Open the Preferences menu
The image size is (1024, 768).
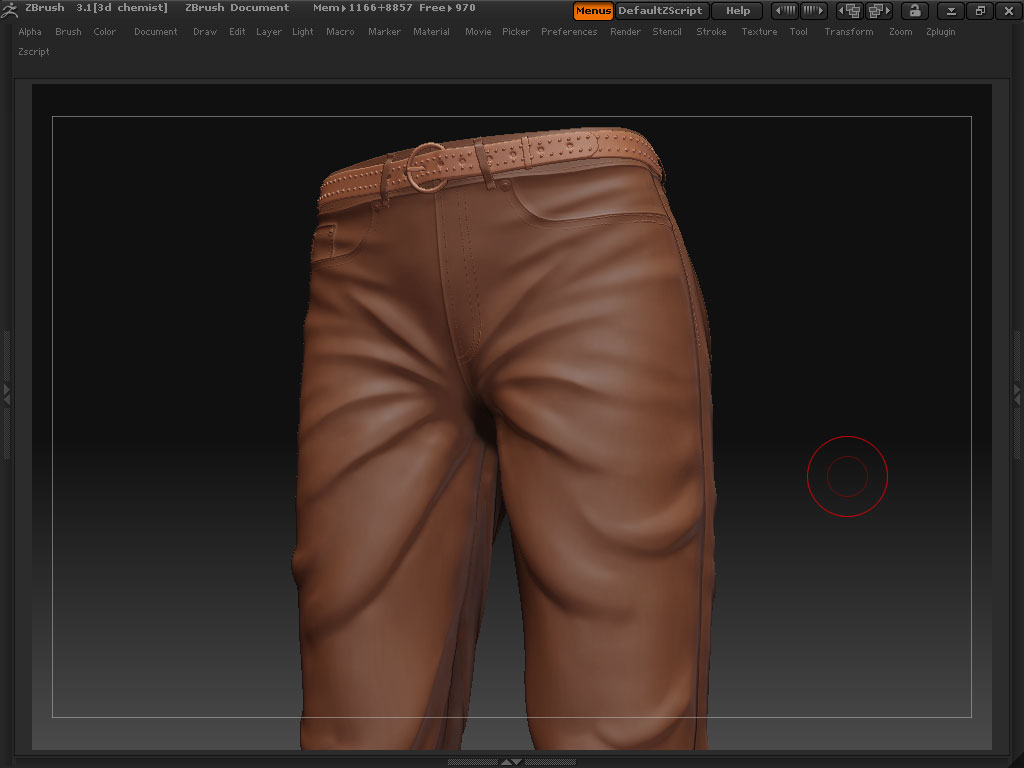(569, 31)
